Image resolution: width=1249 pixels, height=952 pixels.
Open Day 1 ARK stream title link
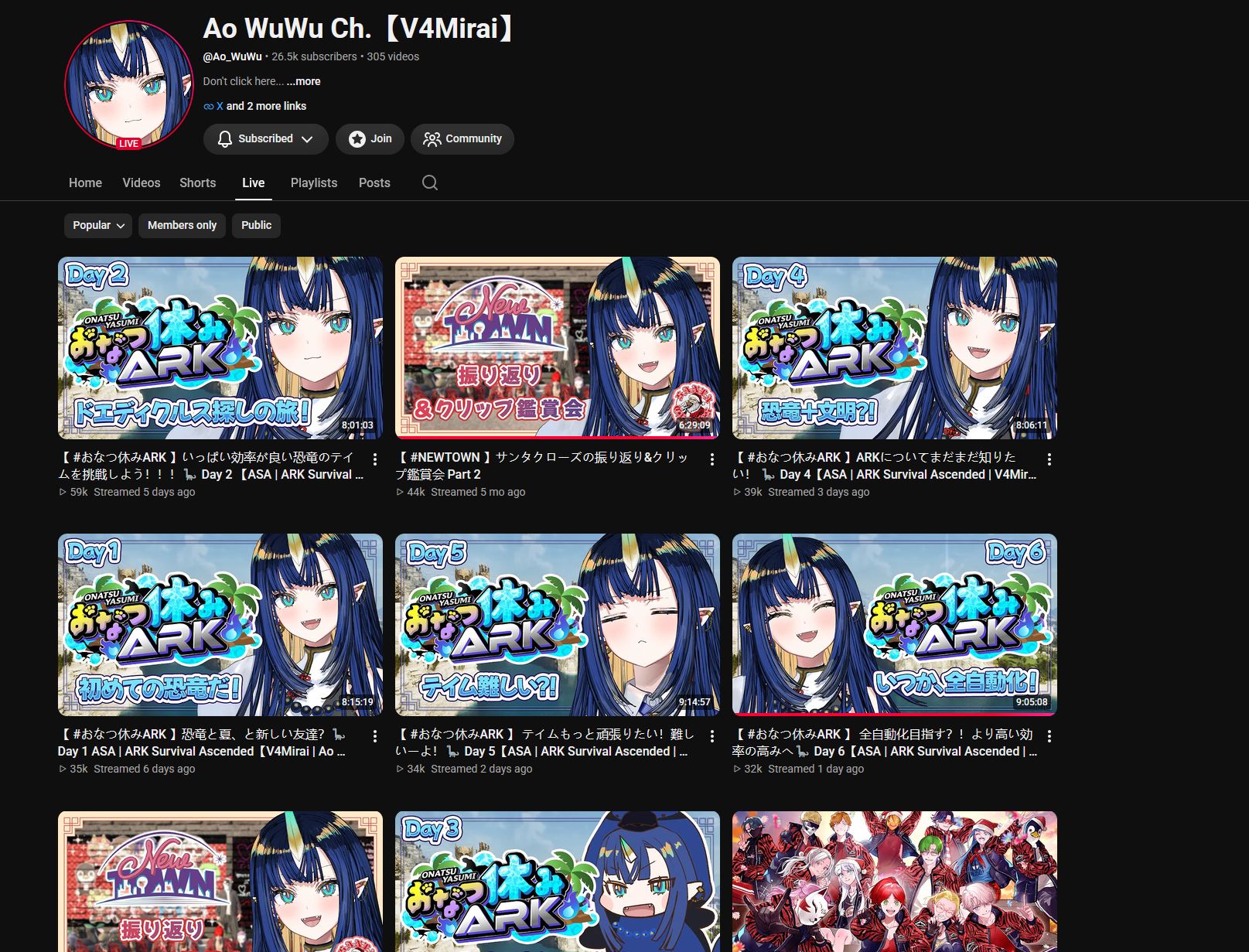point(202,742)
